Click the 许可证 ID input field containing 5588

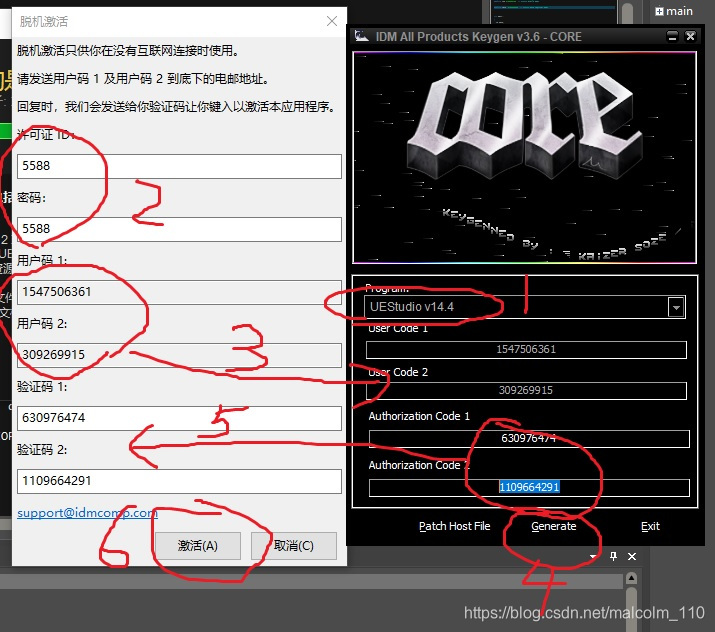coord(179,166)
